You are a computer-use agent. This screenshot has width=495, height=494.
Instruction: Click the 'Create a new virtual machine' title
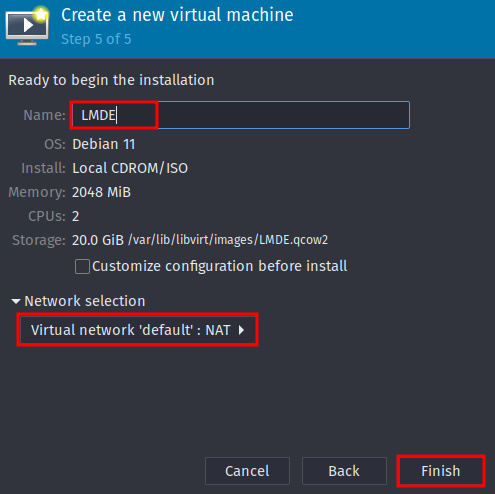pos(177,15)
